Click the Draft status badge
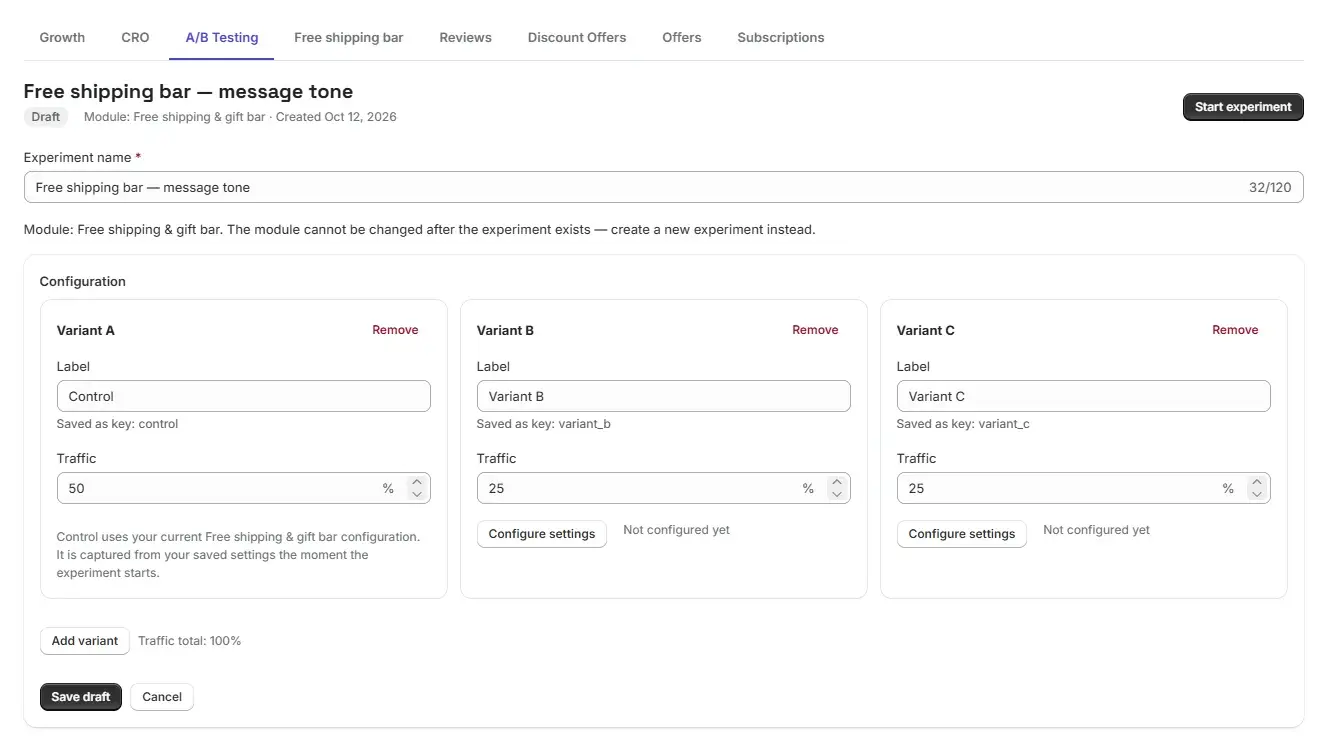 [46, 117]
